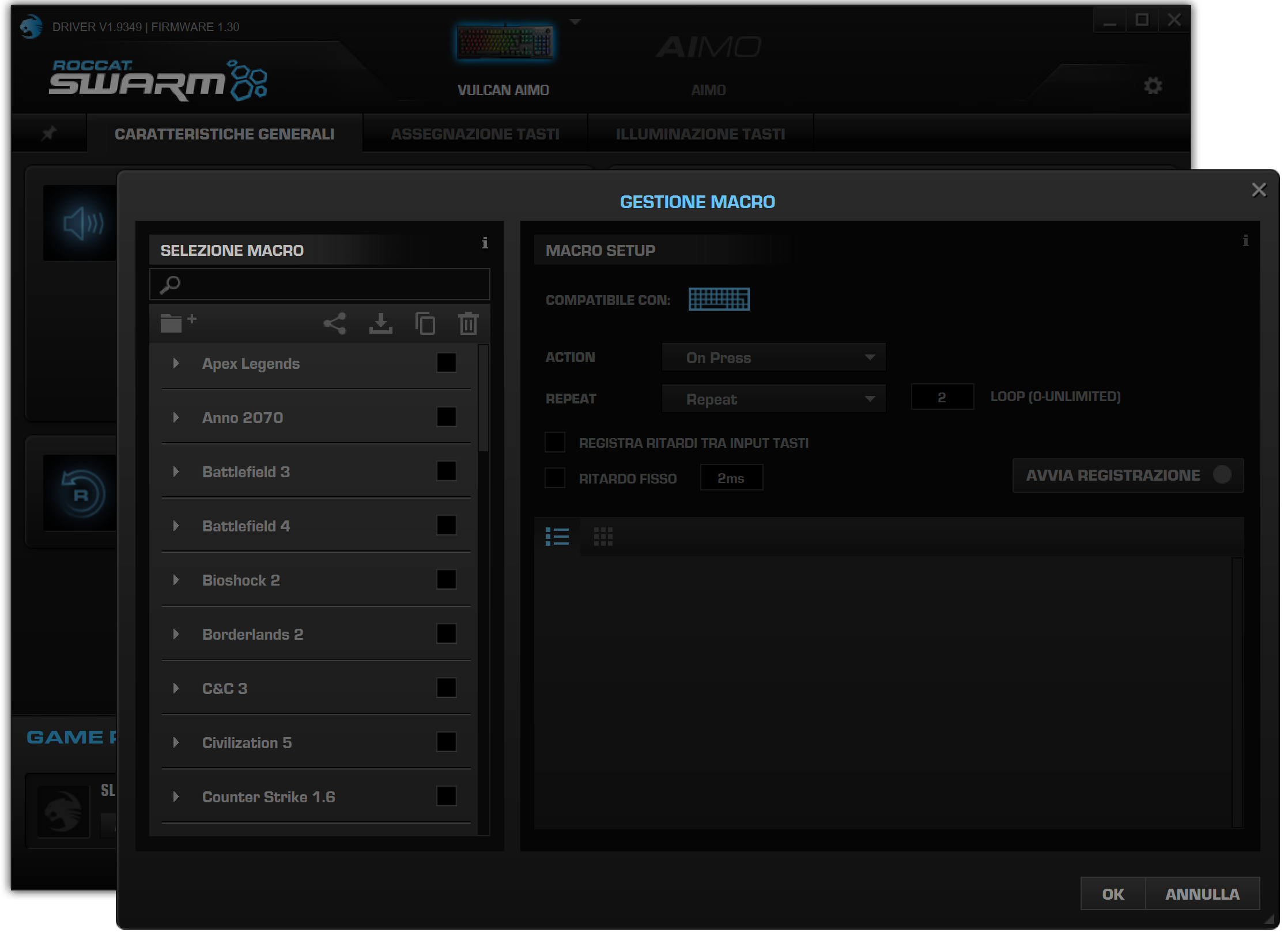
Task: Tick the Counter Strike 1.6 checkbox
Action: (x=447, y=797)
